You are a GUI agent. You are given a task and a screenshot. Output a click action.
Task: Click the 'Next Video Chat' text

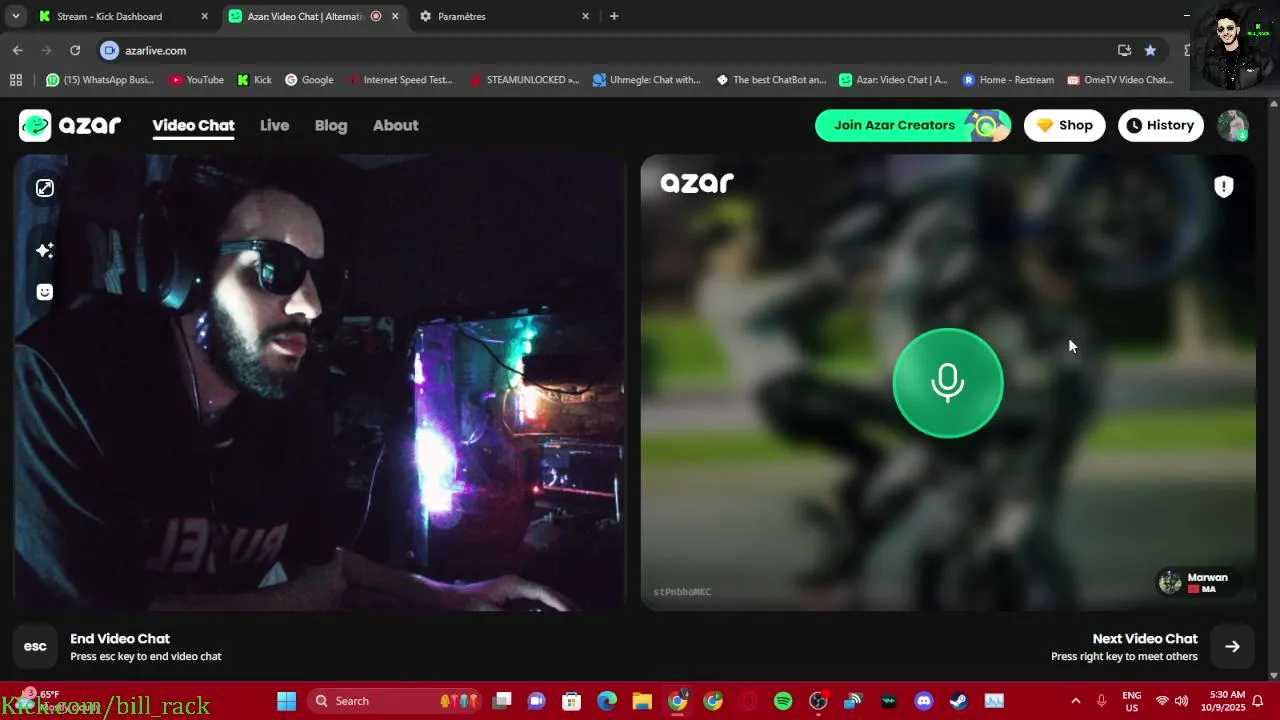[x=1145, y=638]
